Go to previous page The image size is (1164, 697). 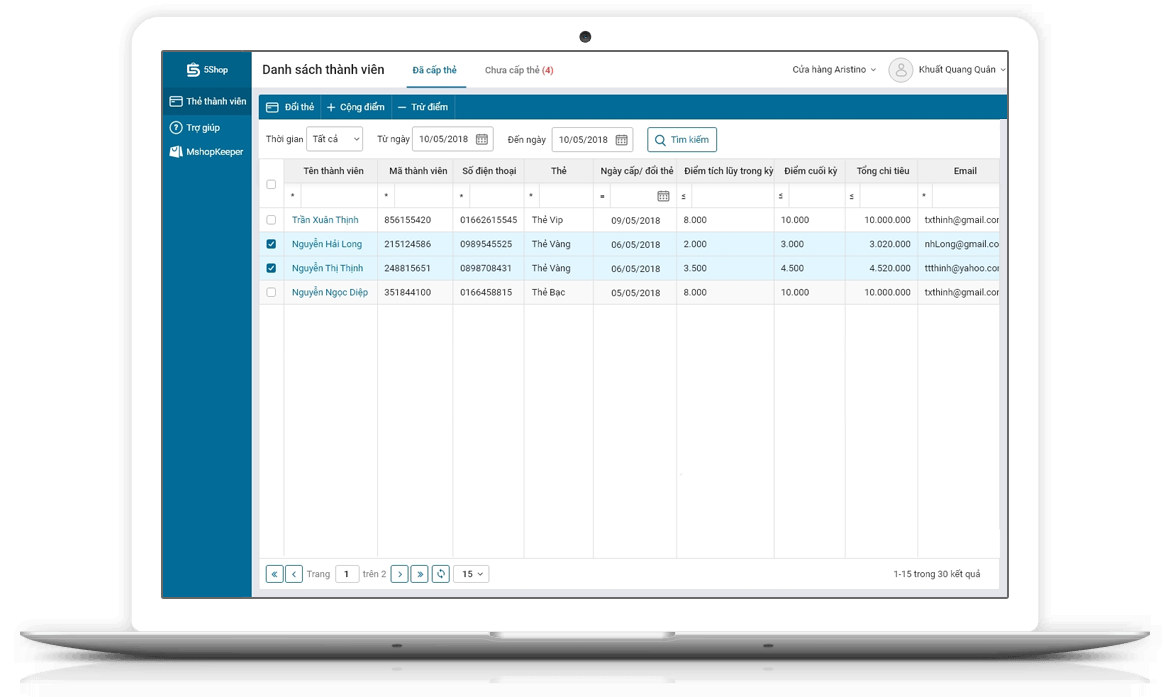tap(294, 574)
